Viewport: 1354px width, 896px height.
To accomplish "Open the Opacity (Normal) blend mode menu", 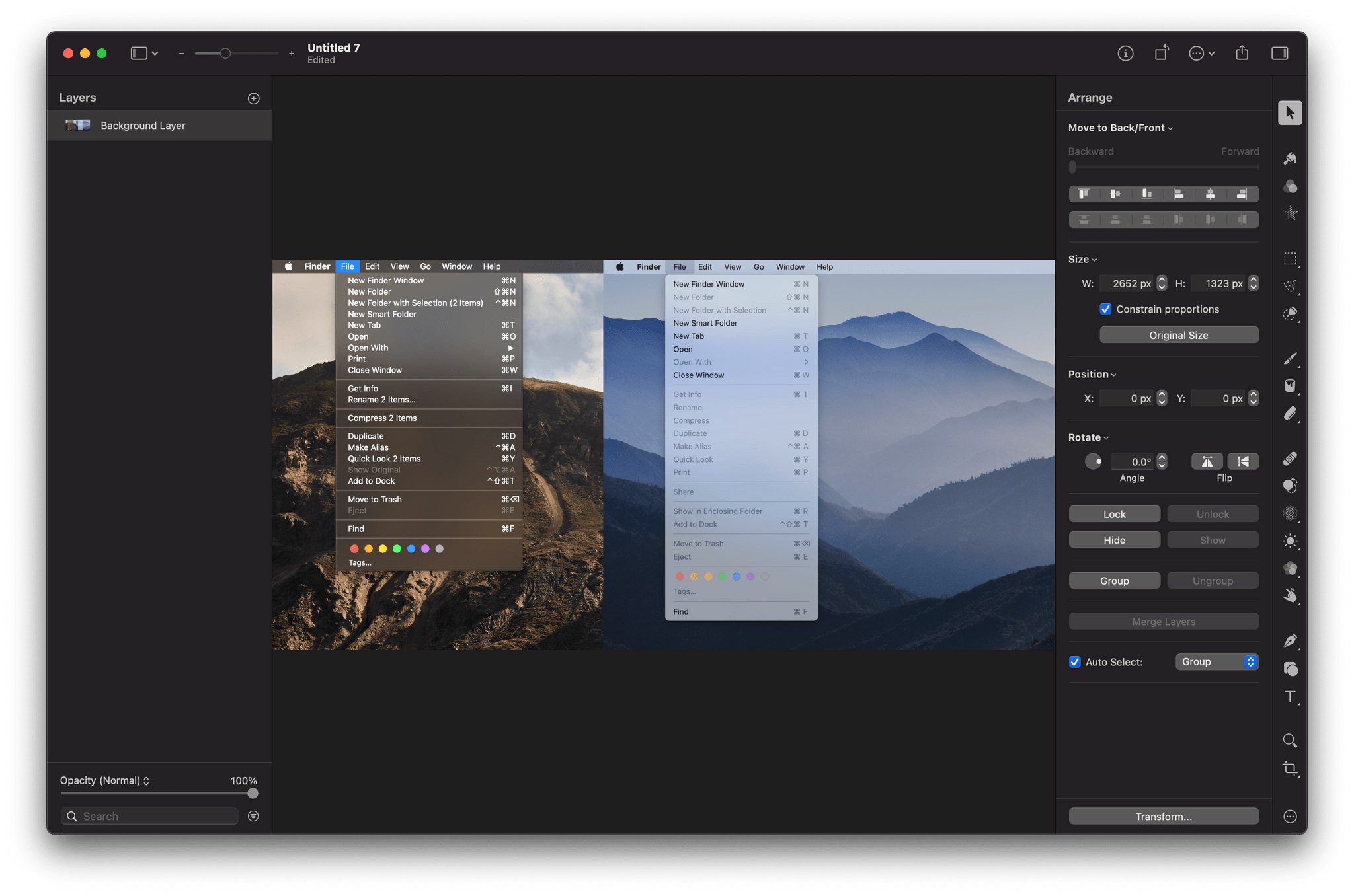I will (104, 780).
